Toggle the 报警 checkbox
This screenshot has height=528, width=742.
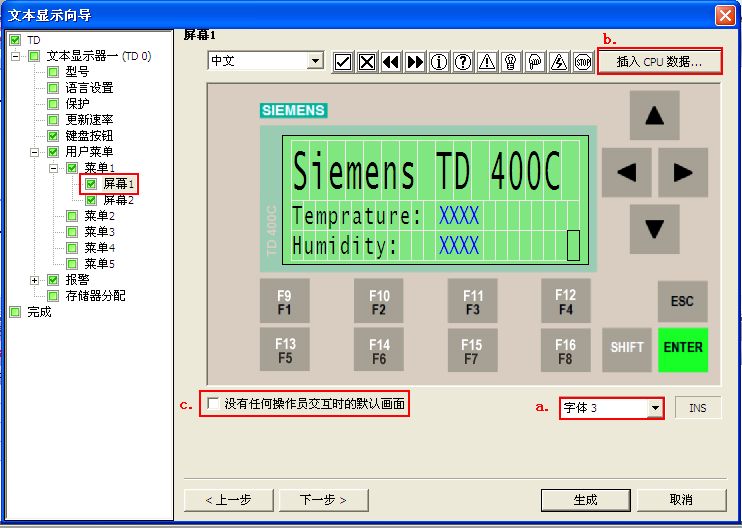tap(53, 280)
